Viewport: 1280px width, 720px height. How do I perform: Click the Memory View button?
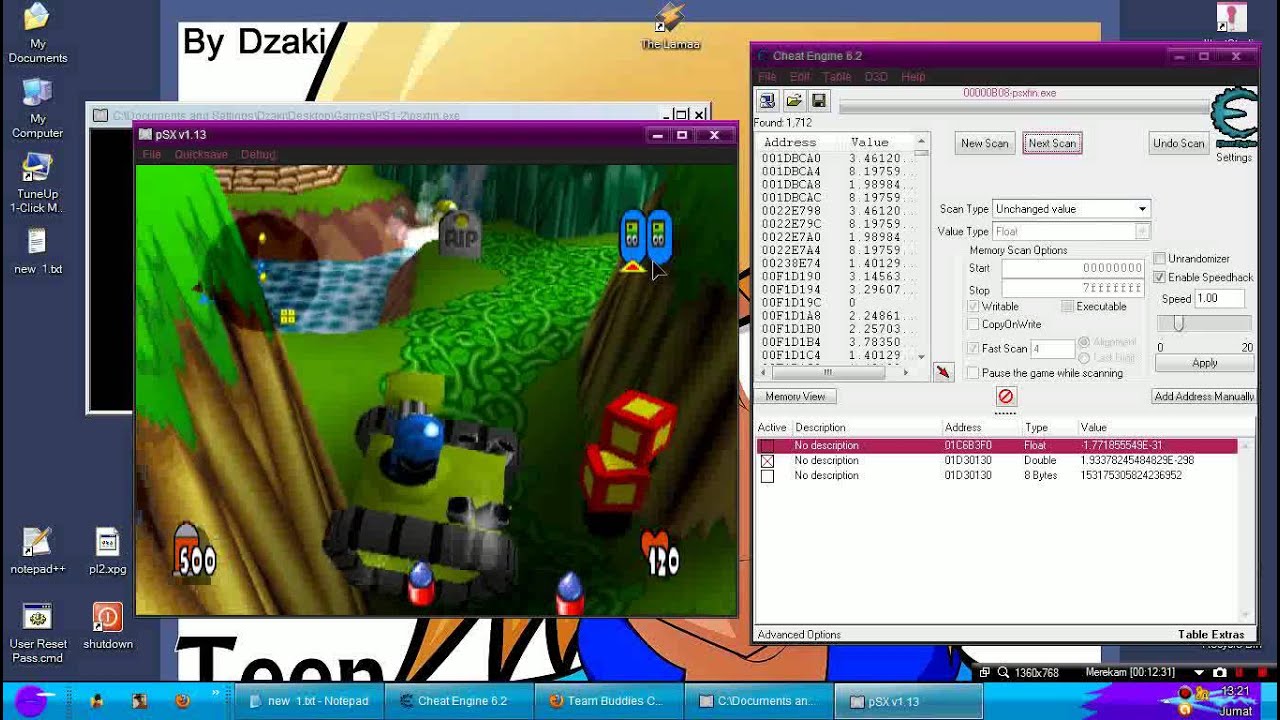coord(795,397)
